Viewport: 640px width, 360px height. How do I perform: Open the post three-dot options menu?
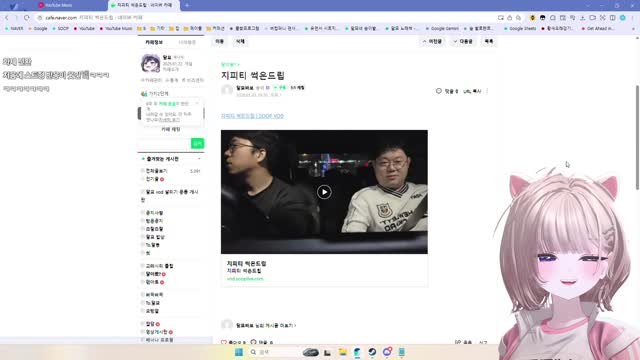(487, 91)
